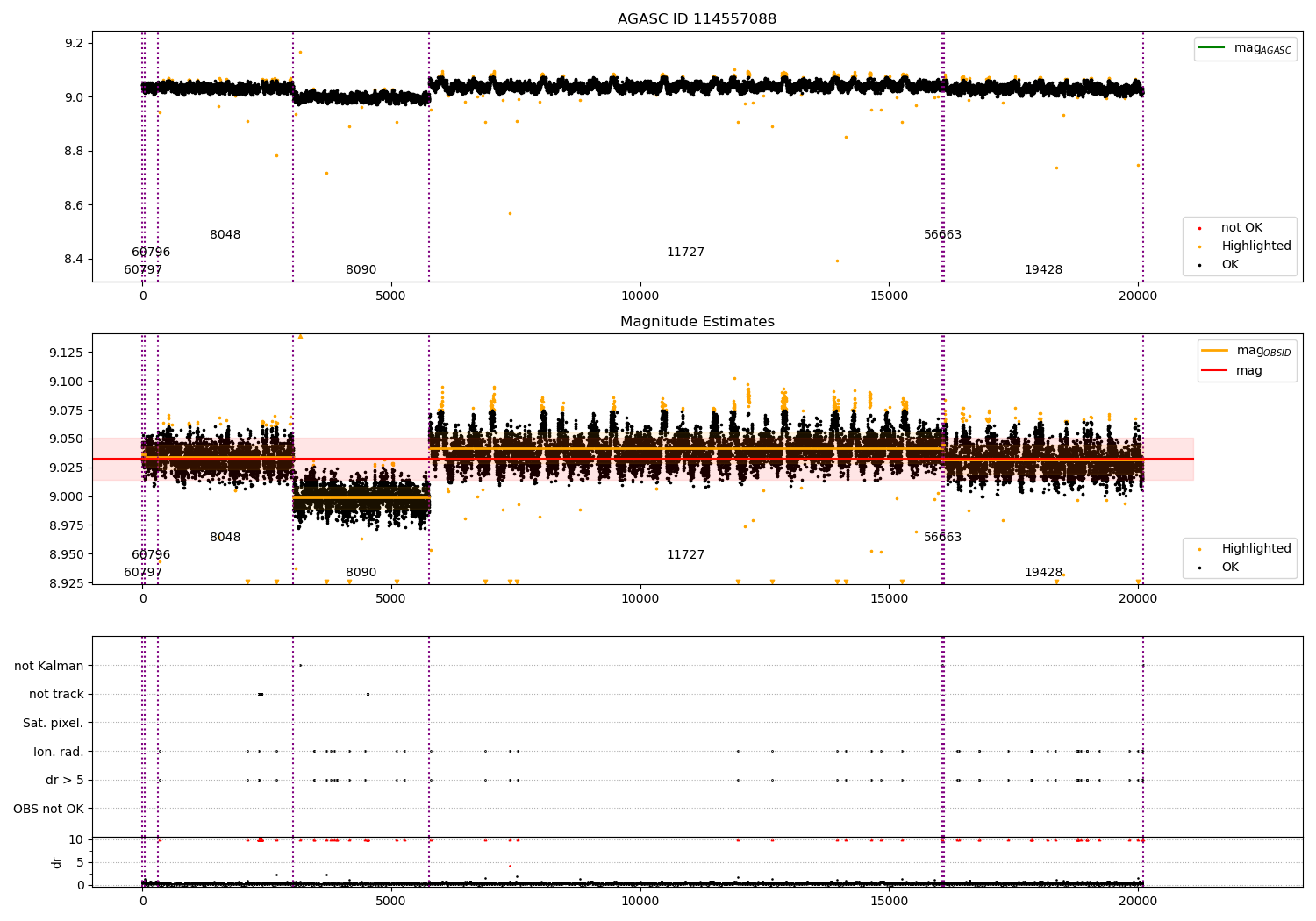Click OBSID label 60796 in Magnitude Estimates plot

coord(151,555)
